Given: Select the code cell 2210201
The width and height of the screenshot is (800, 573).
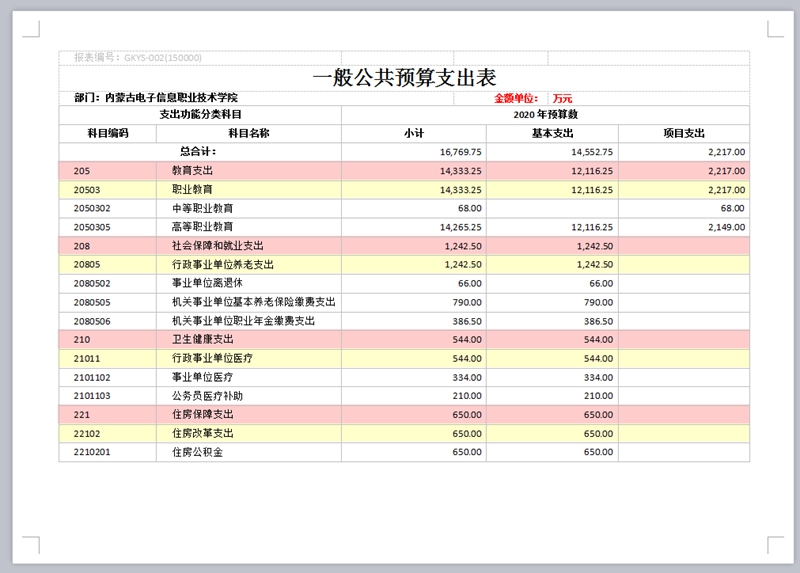Looking at the screenshot, I should (x=92, y=452).
